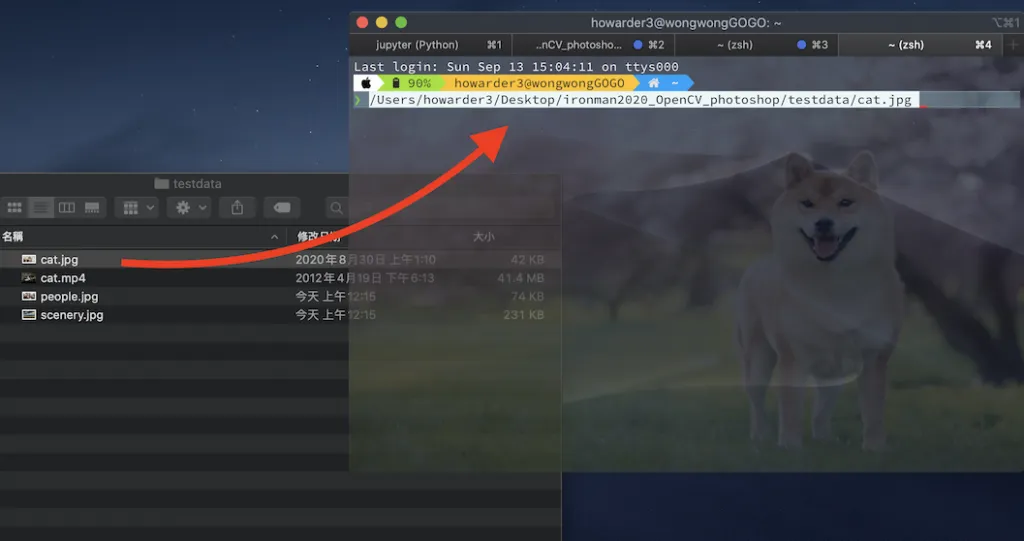Open the Finder group-by dropdown
Viewport: 1024px width, 541px height.
[136, 208]
